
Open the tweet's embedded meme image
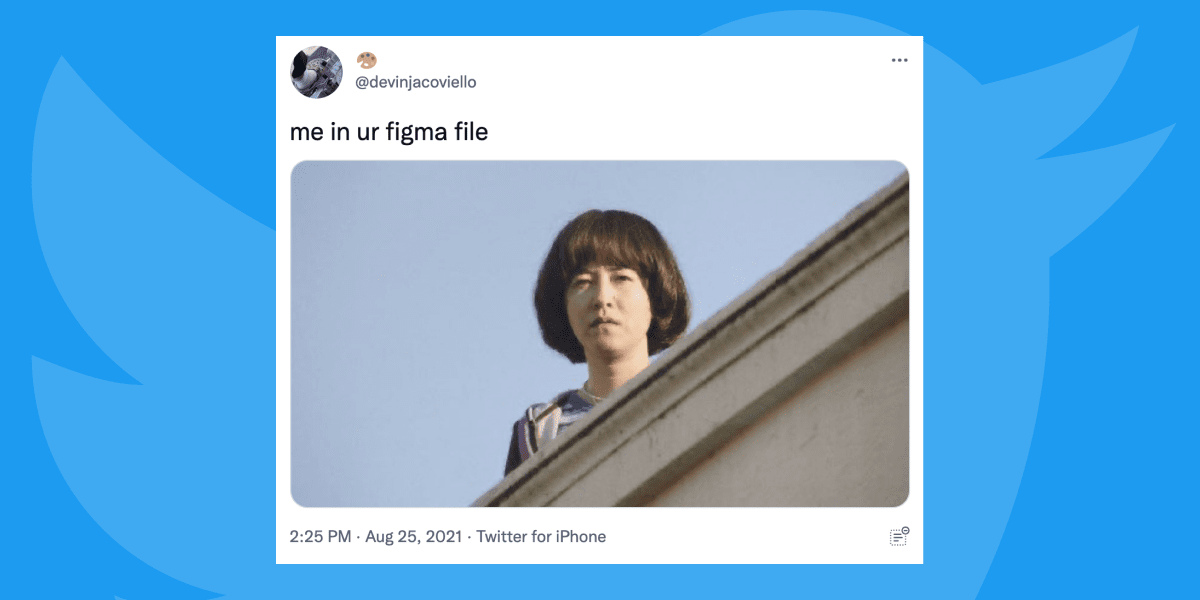tap(600, 334)
